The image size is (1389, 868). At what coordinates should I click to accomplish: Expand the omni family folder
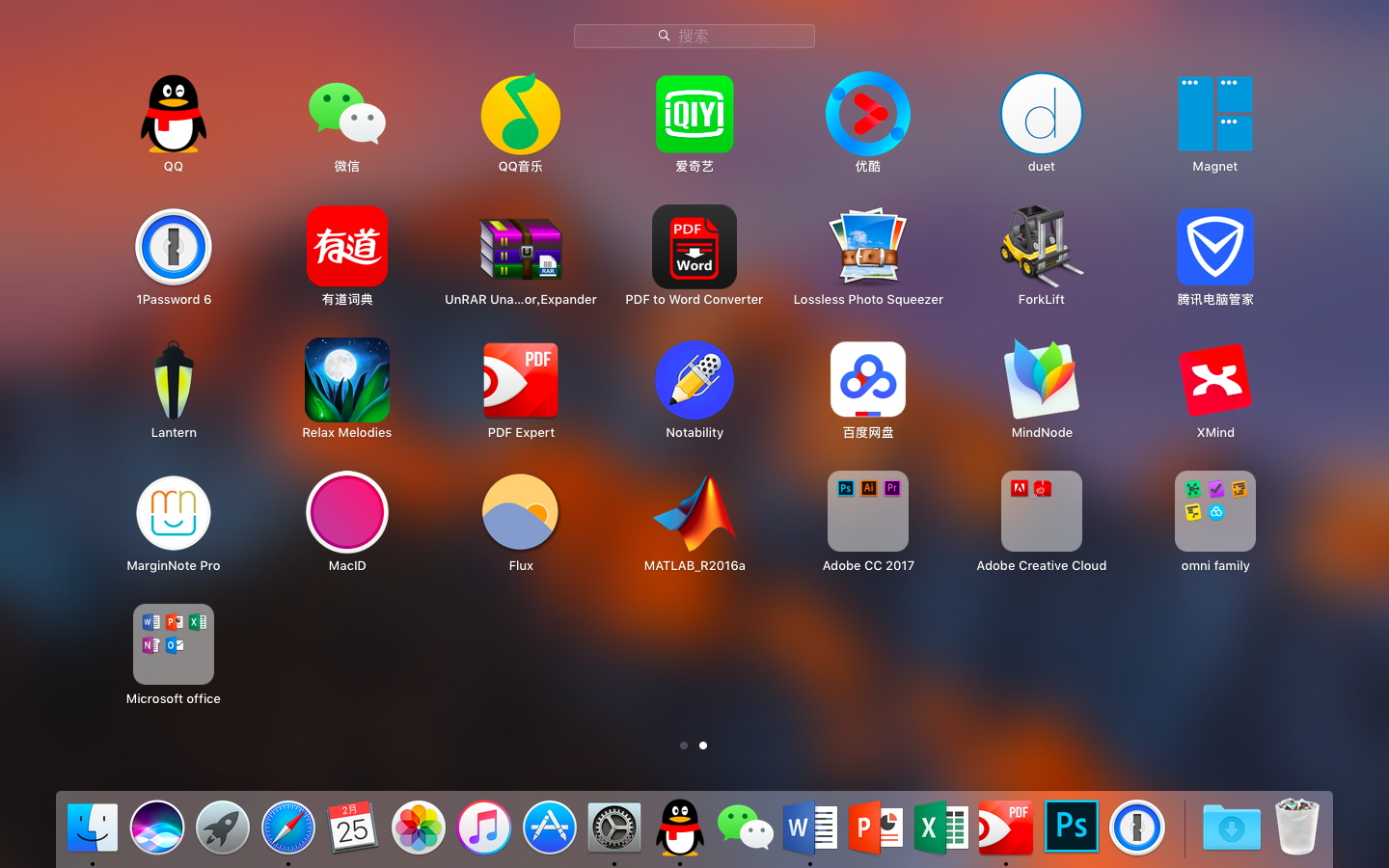1215,512
